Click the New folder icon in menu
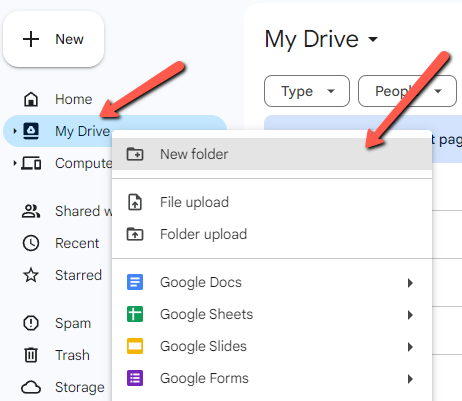 click(135, 154)
